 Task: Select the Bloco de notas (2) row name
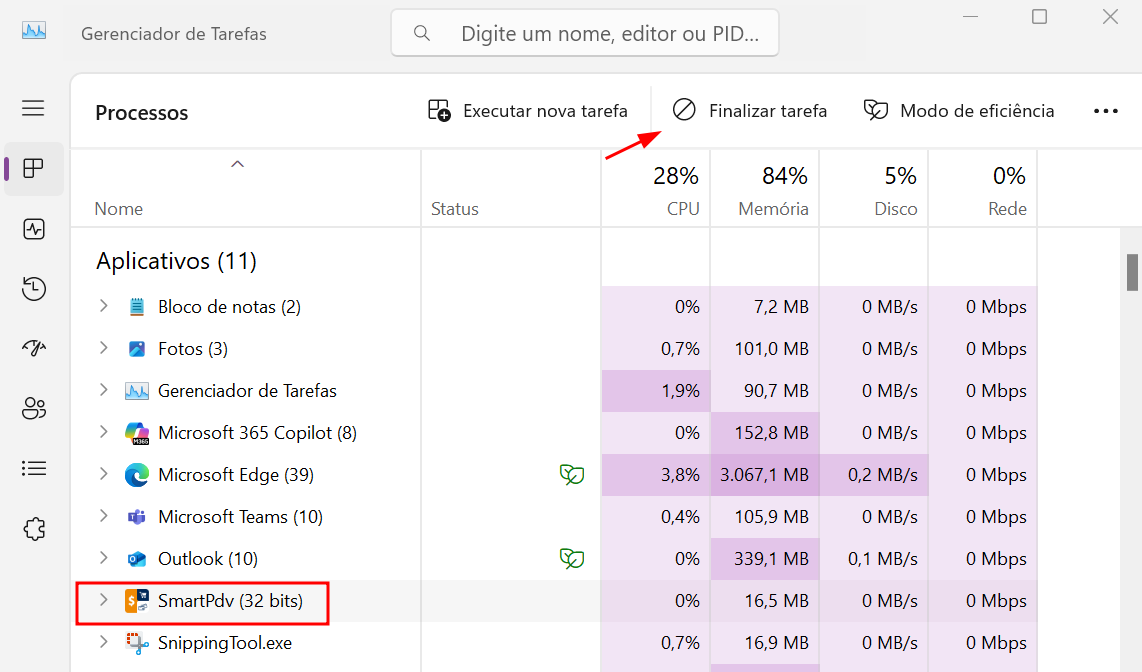tap(229, 307)
